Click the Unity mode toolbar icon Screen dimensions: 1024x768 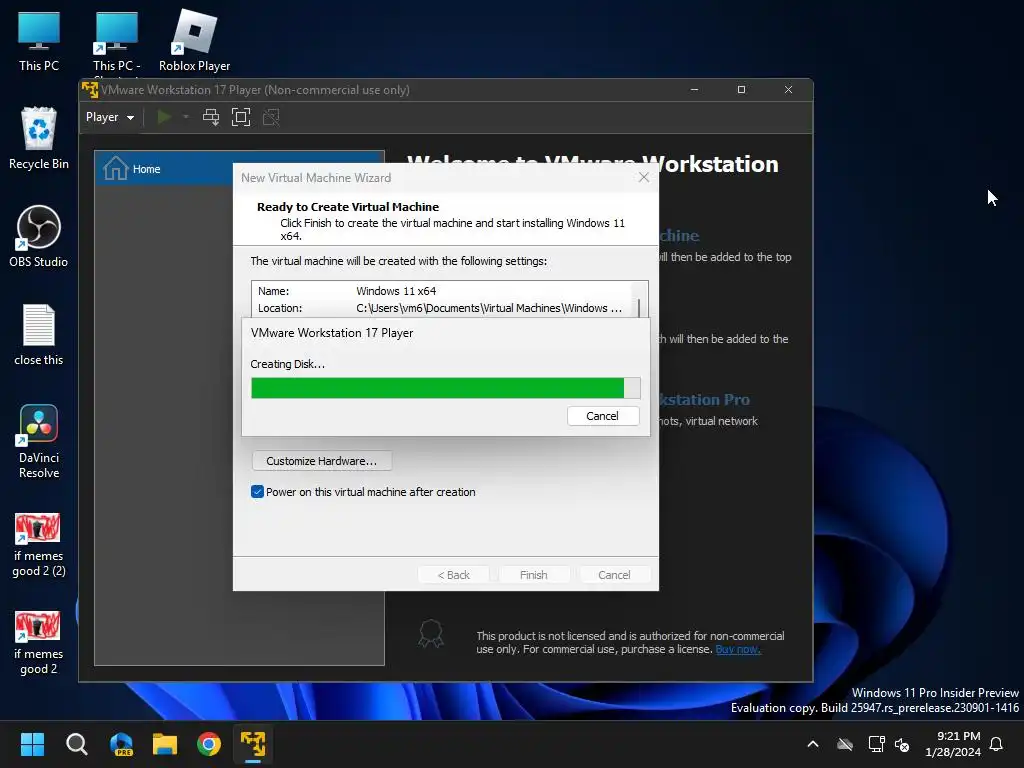coord(271,117)
